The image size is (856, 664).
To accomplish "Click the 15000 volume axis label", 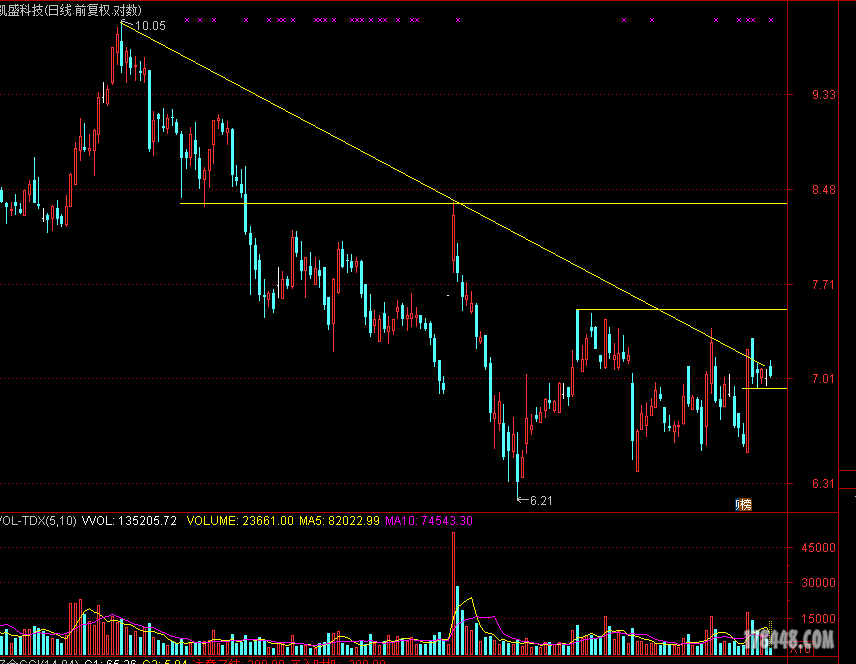I will (818, 619).
